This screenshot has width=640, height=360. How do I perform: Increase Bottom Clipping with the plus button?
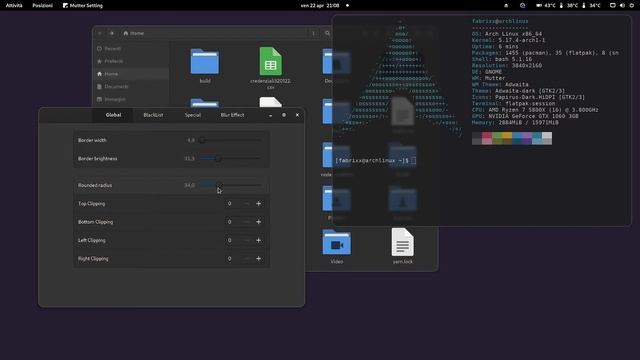(258, 222)
